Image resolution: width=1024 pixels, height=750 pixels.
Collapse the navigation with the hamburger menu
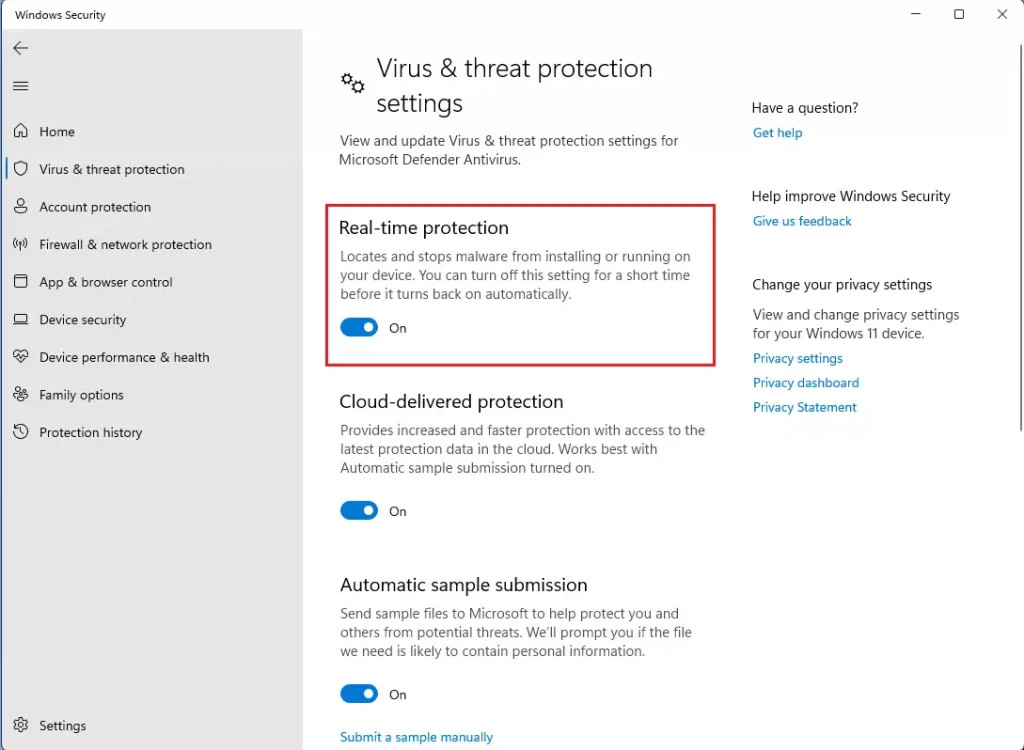20,86
